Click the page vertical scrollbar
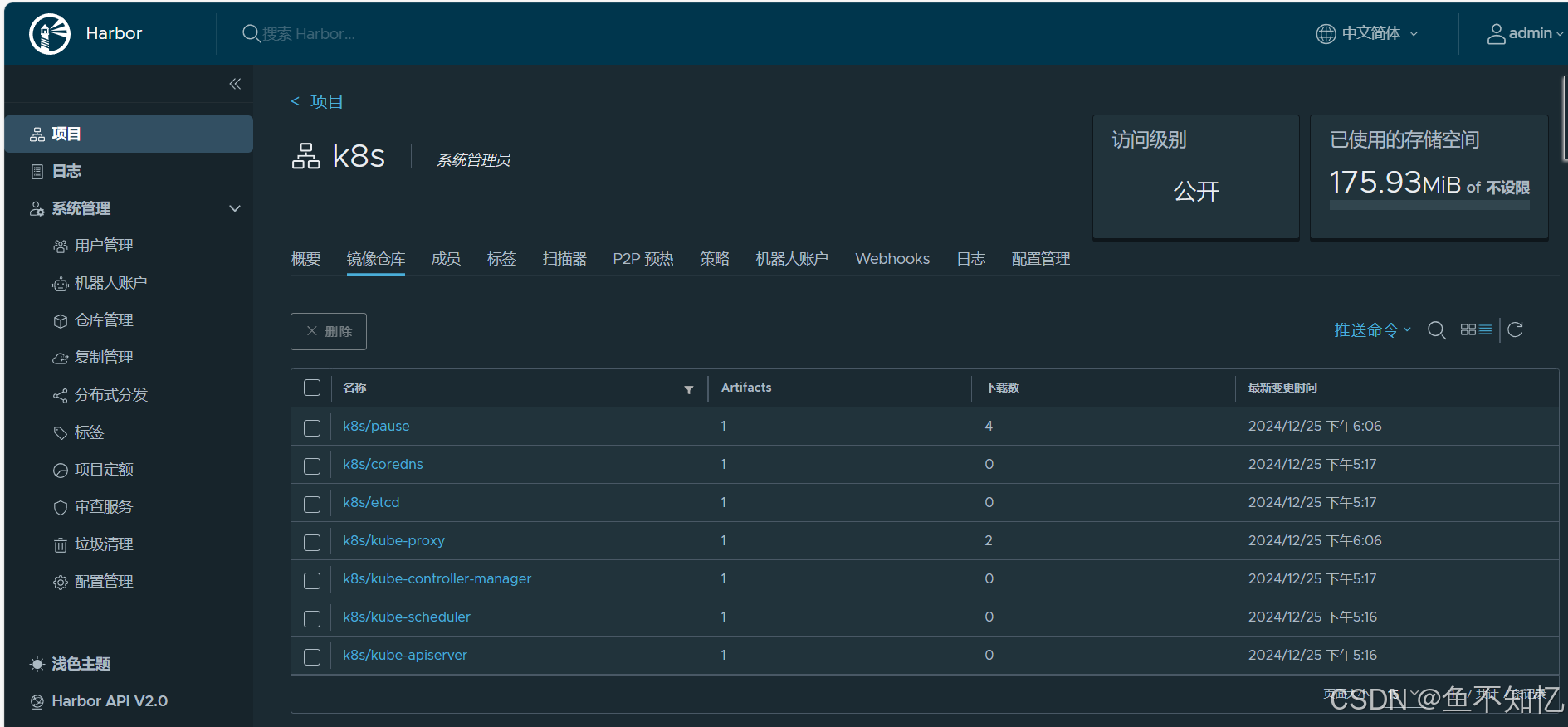Viewport: 1568px width, 727px height. pyautogui.click(x=1565, y=117)
